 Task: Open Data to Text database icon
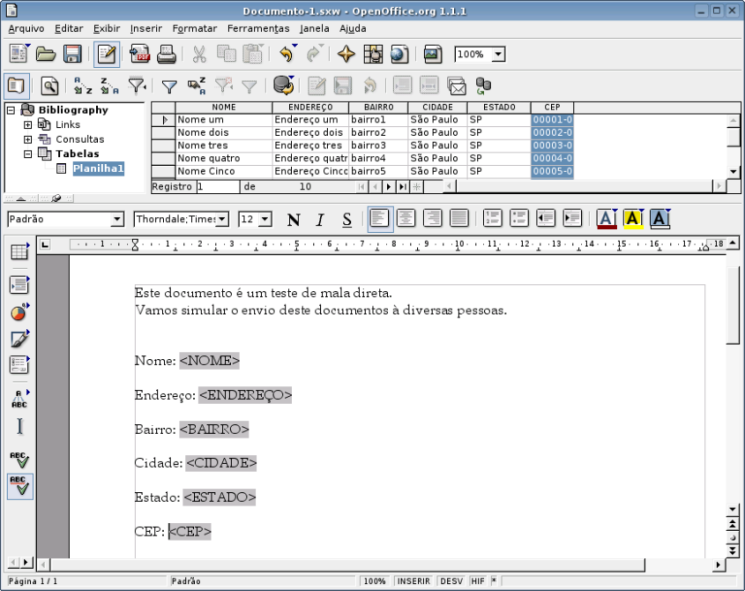284,86
